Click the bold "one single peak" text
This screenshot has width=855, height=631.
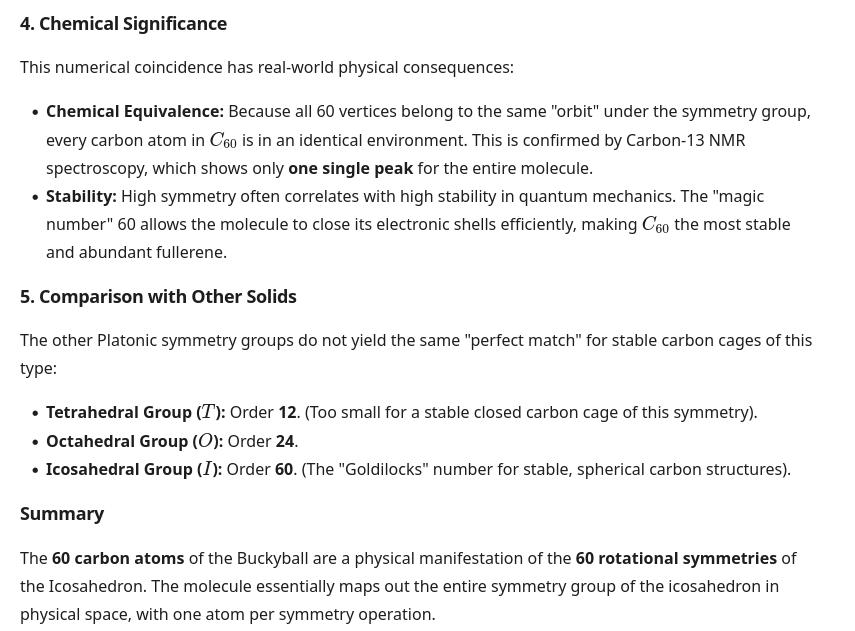click(350, 168)
